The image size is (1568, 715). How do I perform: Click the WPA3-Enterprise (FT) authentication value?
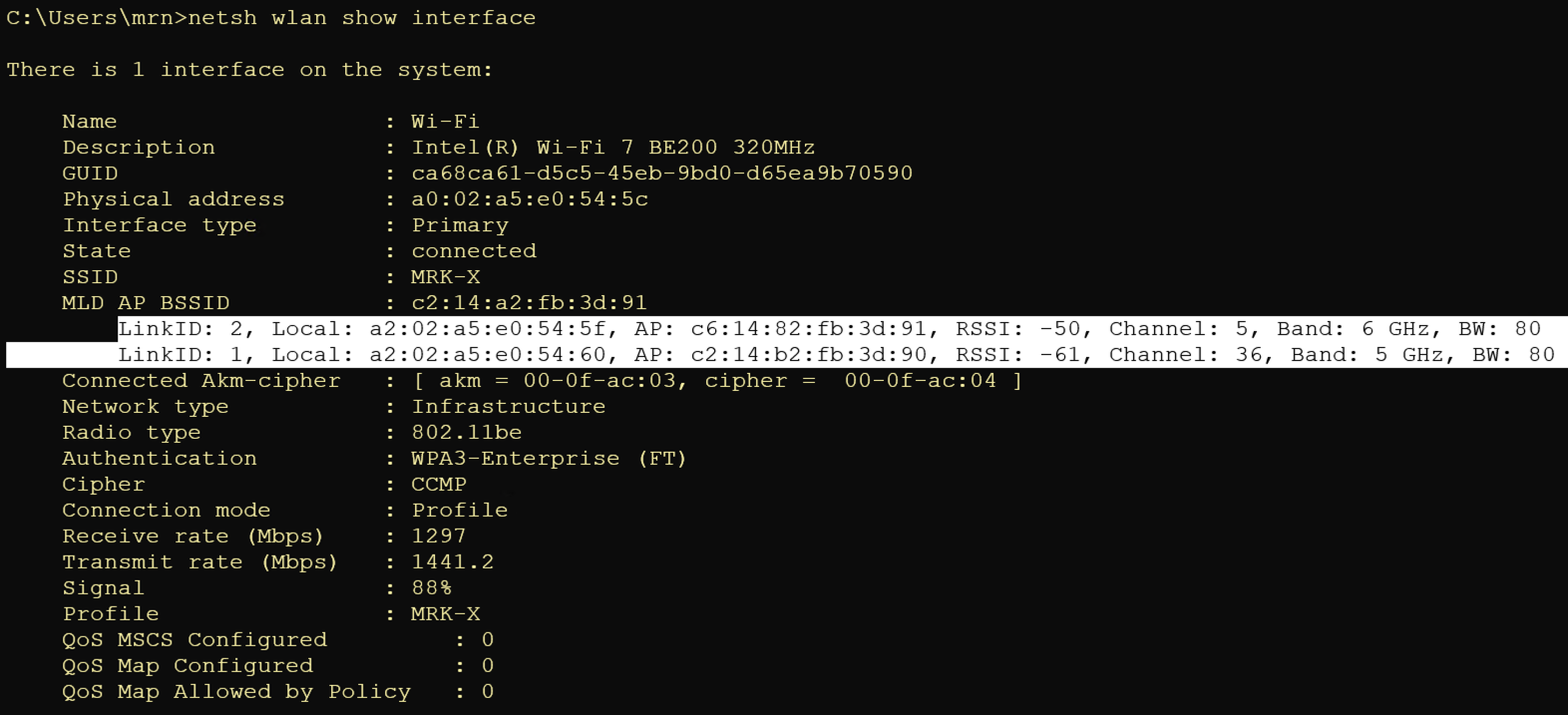point(549,459)
